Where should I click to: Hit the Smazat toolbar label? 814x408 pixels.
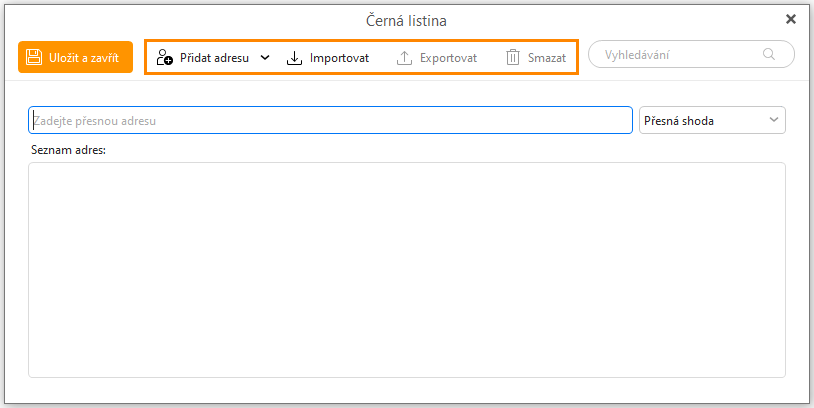click(547, 58)
